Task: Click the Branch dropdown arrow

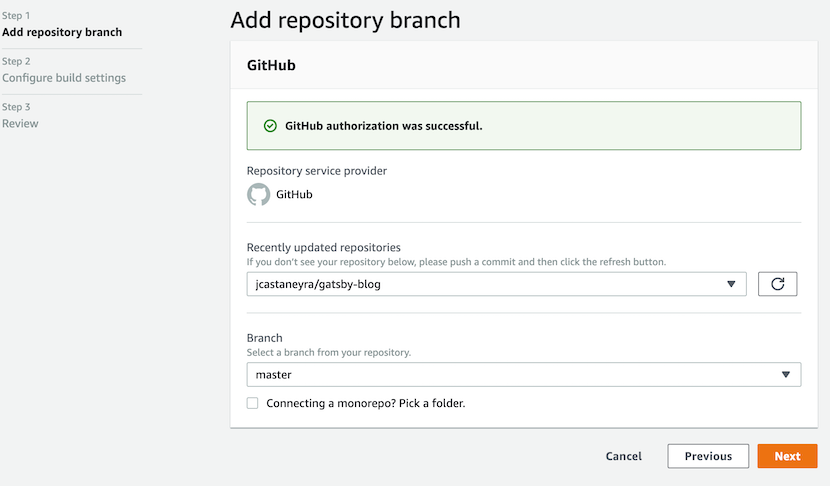Action: [786, 375]
